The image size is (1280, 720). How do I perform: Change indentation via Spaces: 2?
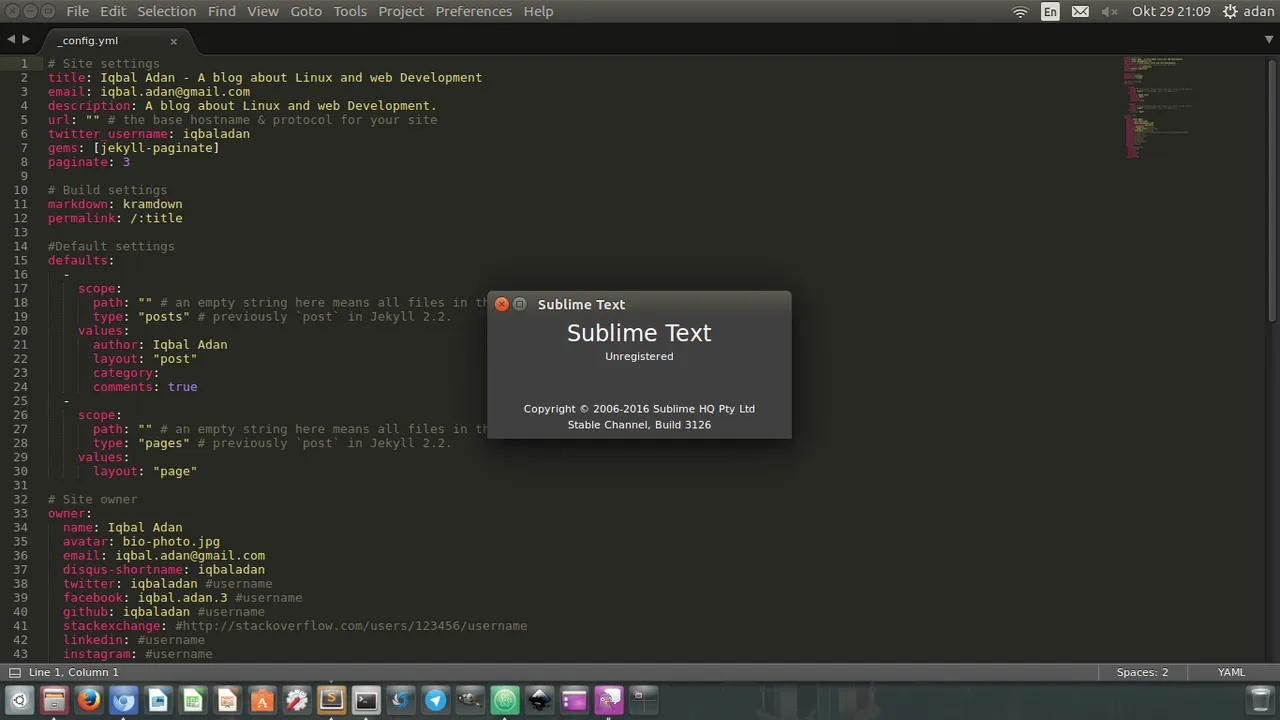(1142, 672)
